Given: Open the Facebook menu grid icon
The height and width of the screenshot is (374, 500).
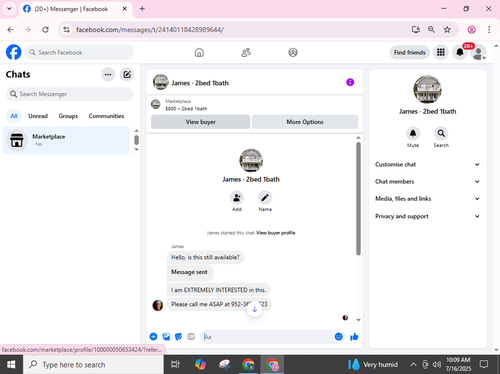Looking at the screenshot, I should (x=441, y=52).
